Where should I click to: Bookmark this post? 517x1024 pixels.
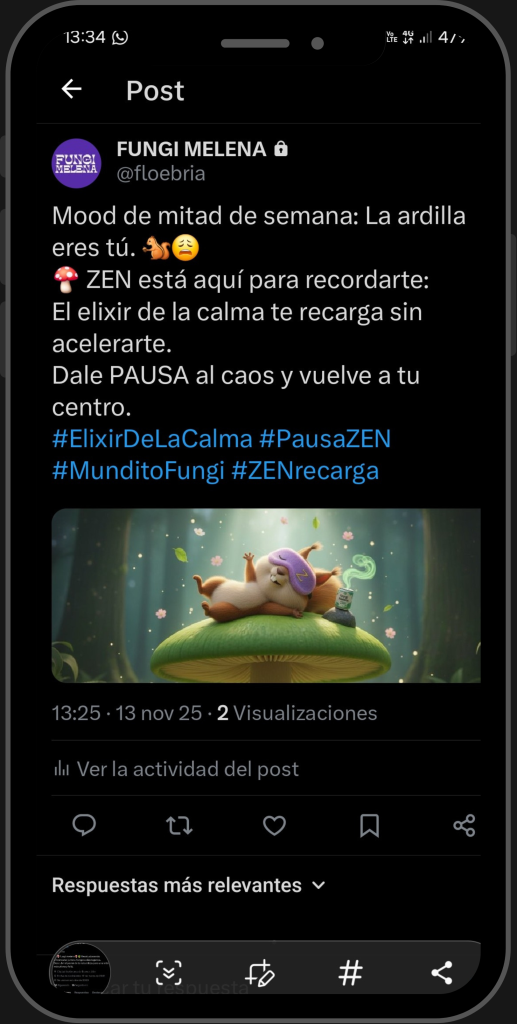[x=369, y=825]
